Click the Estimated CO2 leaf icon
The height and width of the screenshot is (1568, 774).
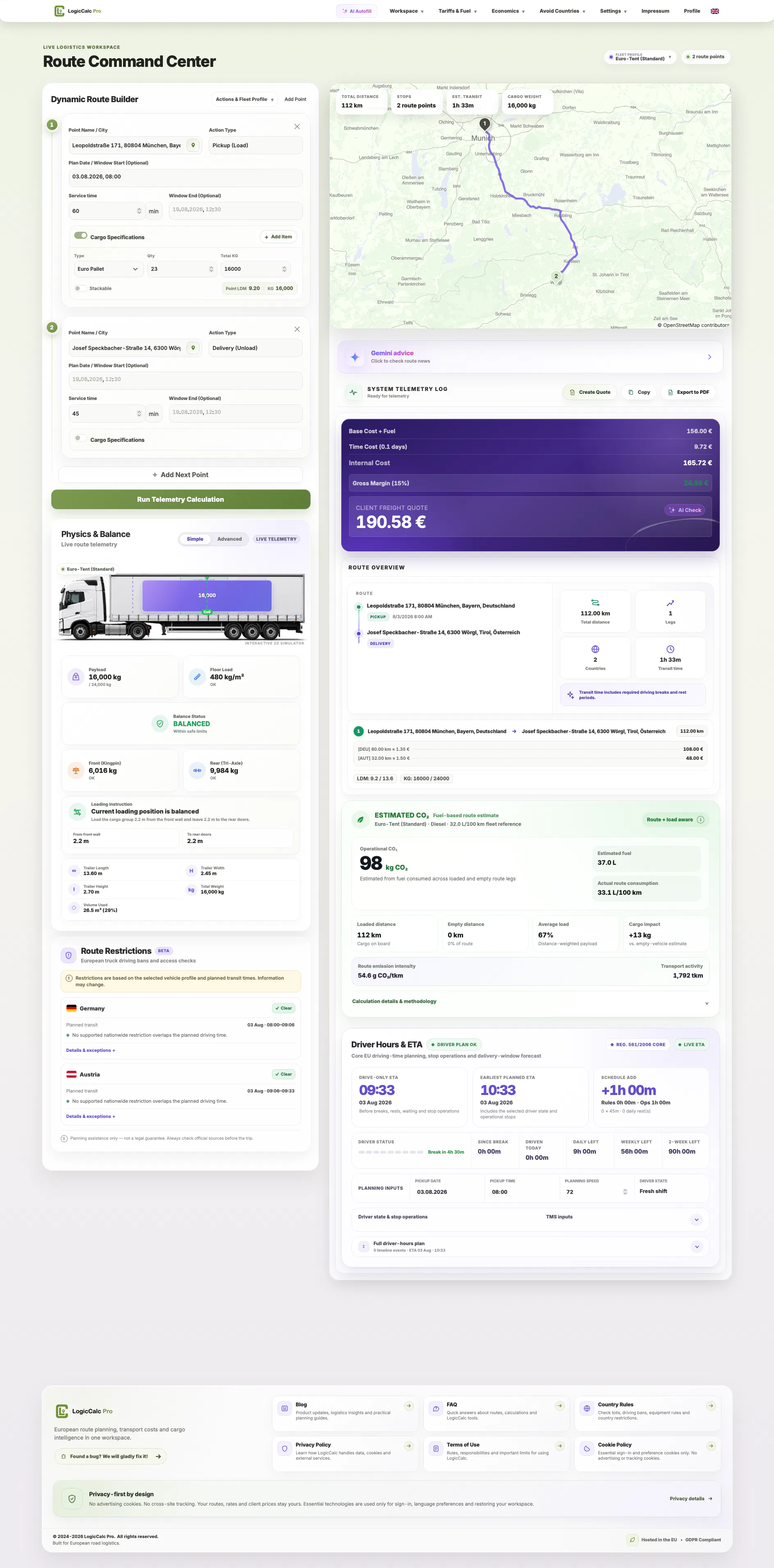(360, 819)
